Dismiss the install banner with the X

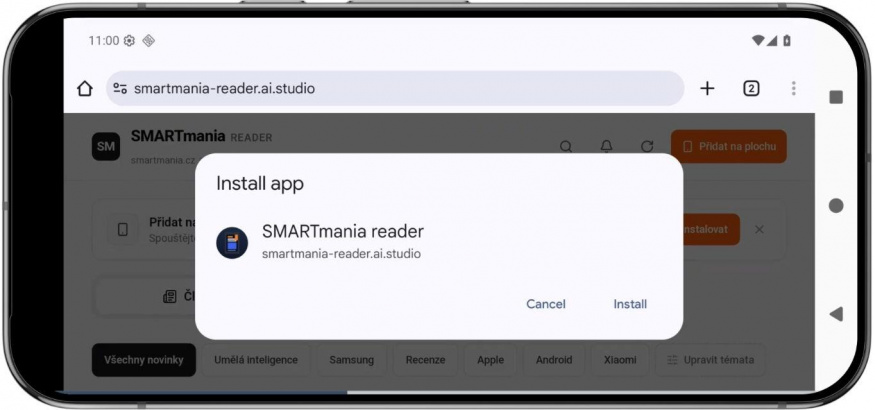[x=759, y=229]
